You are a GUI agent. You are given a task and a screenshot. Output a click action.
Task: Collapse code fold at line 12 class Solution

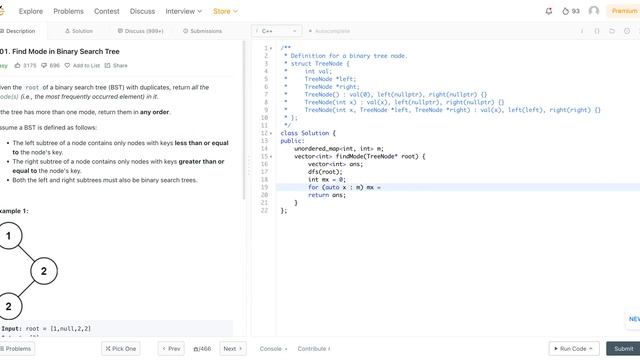271,133
